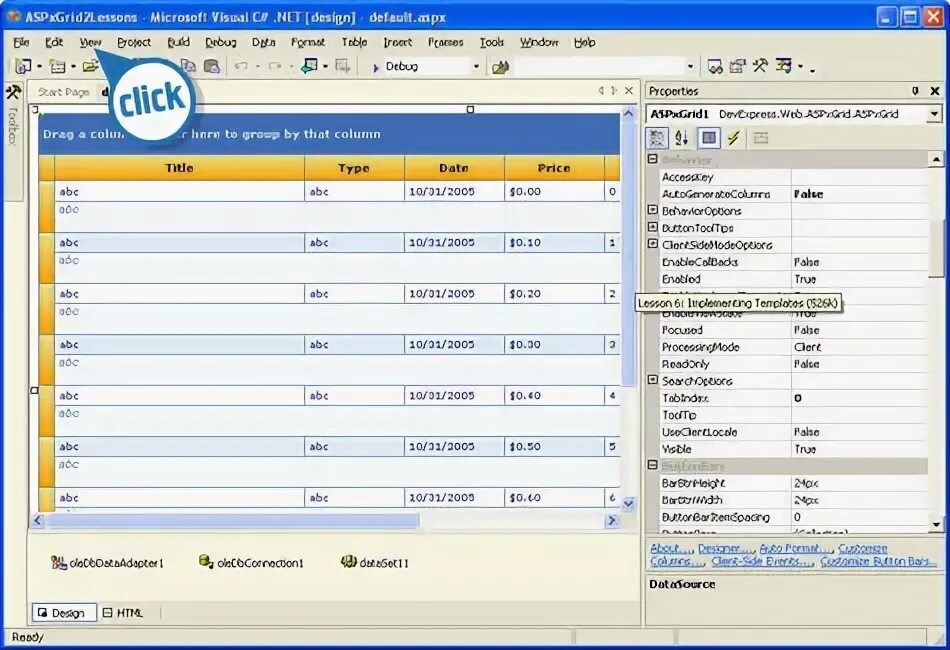Expand the SearchOptions property
950x650 pixels.
point(653,380)
